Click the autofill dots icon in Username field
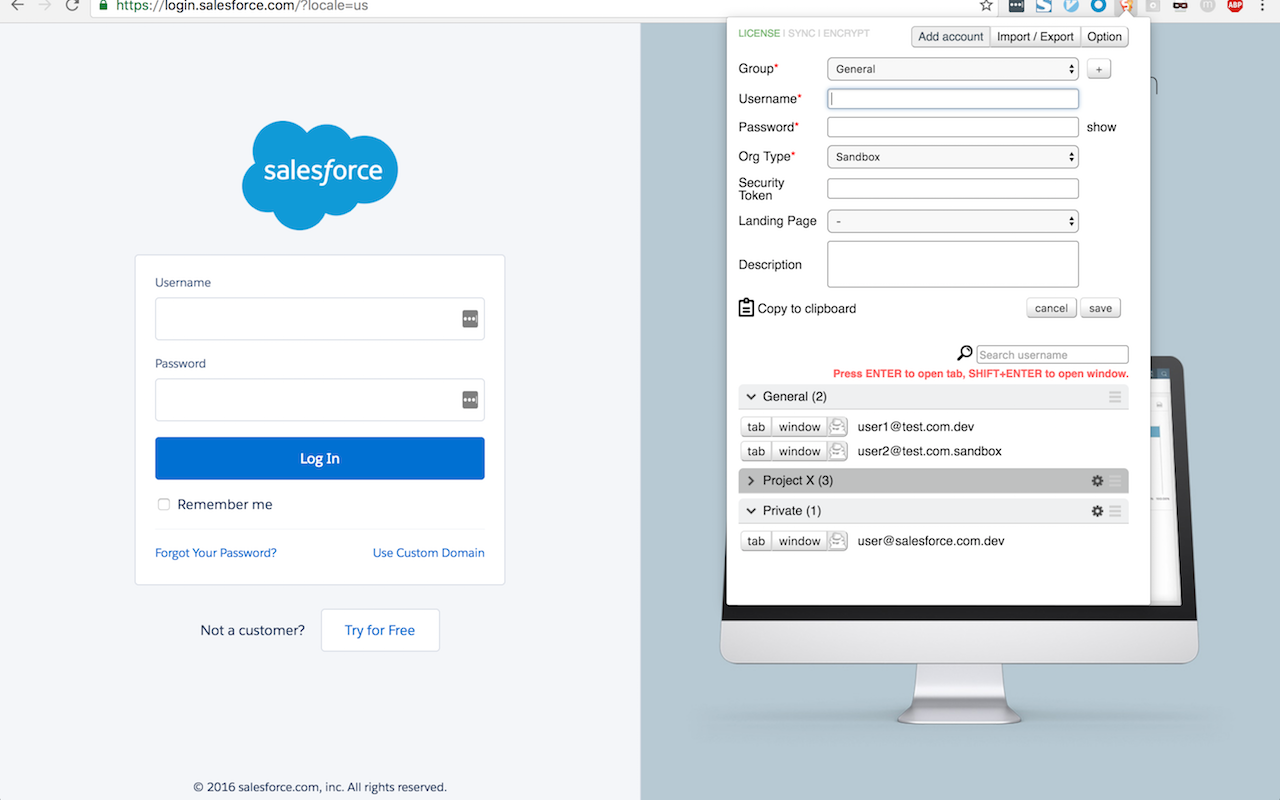The image size is (1280, 800). [x=469, y=318]
